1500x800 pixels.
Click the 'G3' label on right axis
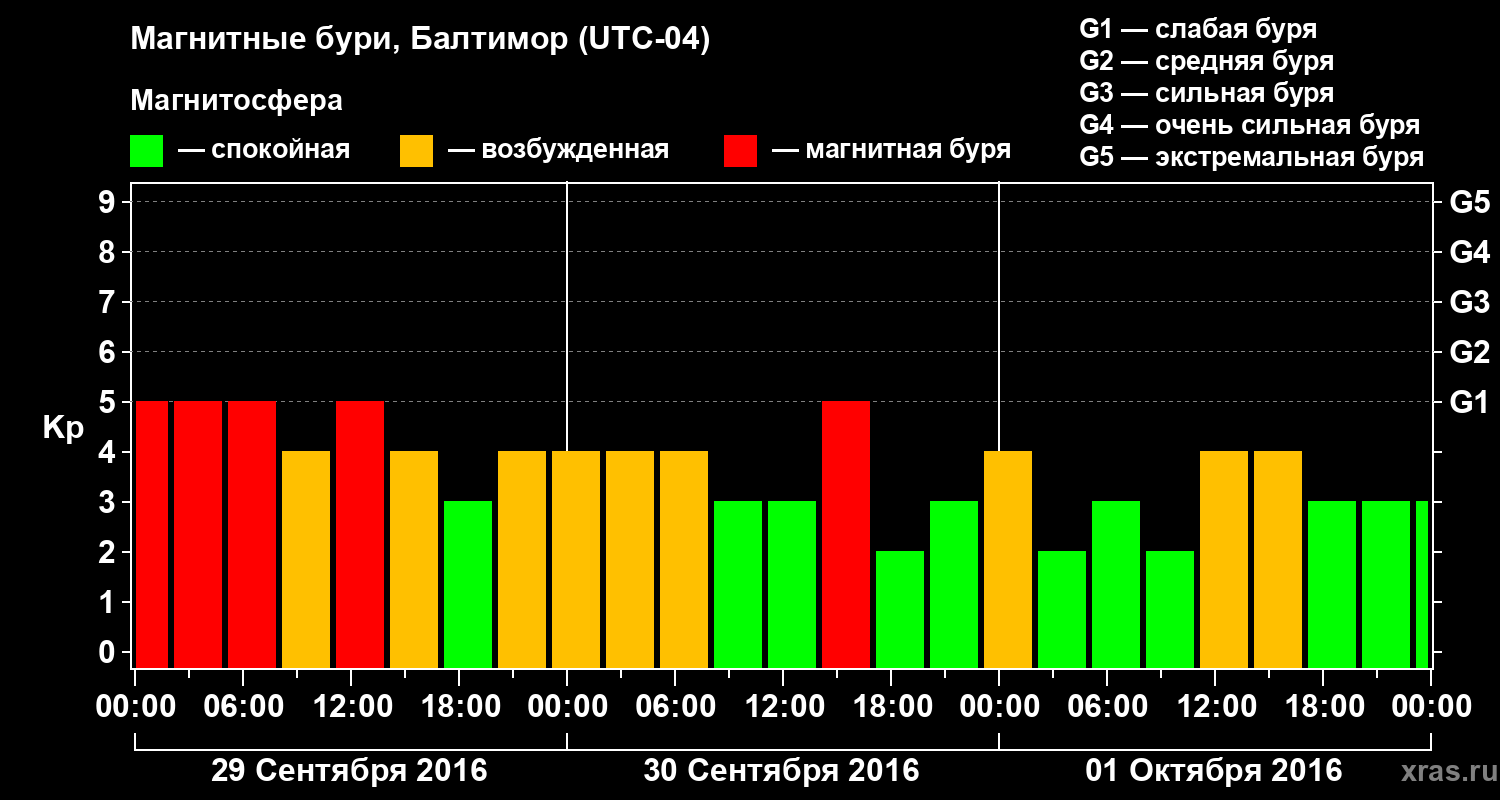[1469, 303]
